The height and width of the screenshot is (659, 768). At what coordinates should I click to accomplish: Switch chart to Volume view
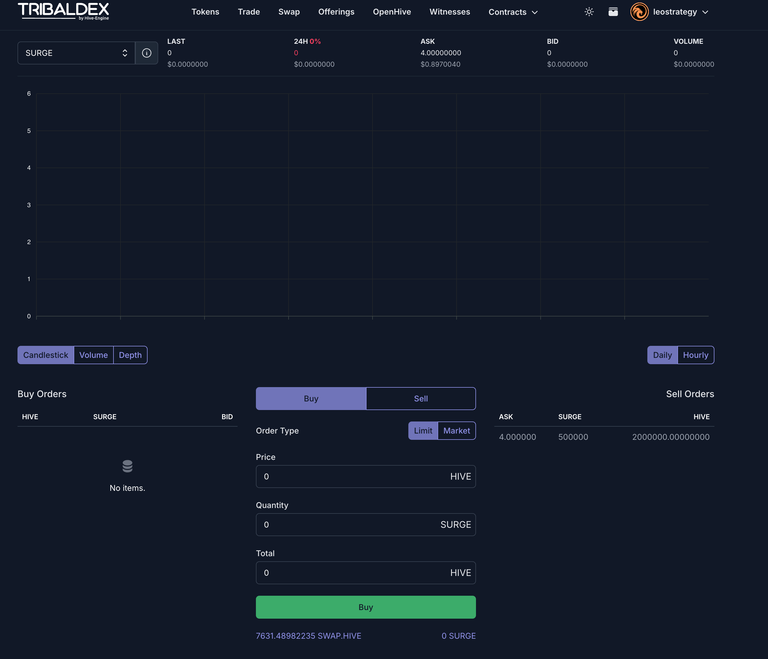94,355
